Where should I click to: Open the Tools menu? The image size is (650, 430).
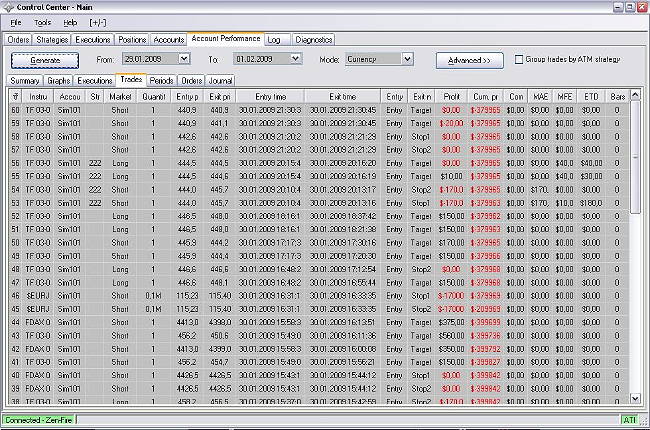click(x=42, y=22)
